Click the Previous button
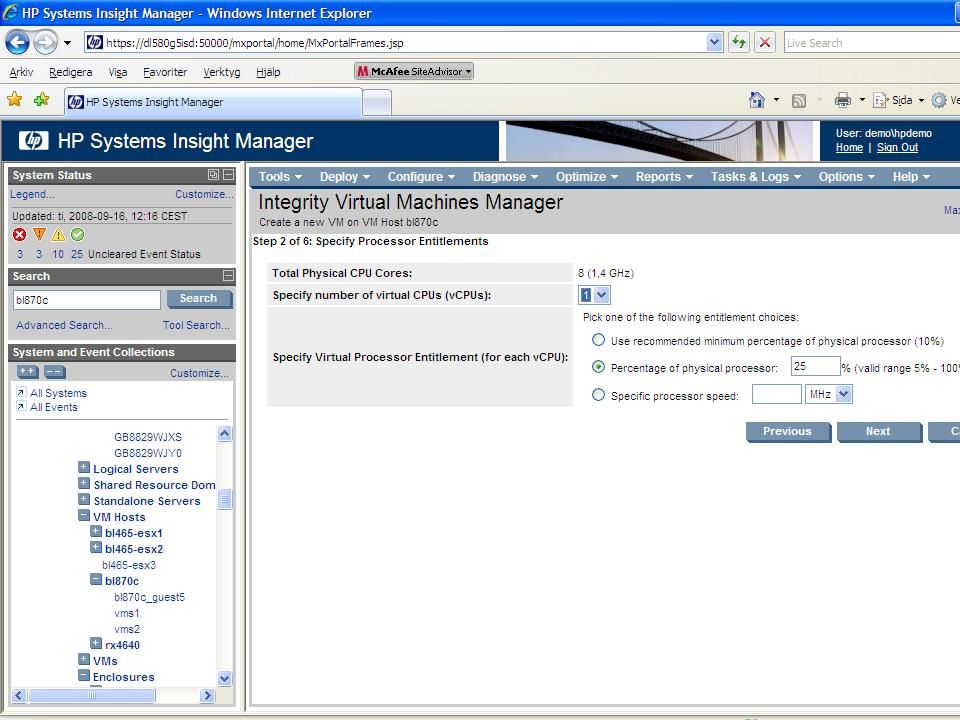960x720 pixels. [x=787, y=431]
